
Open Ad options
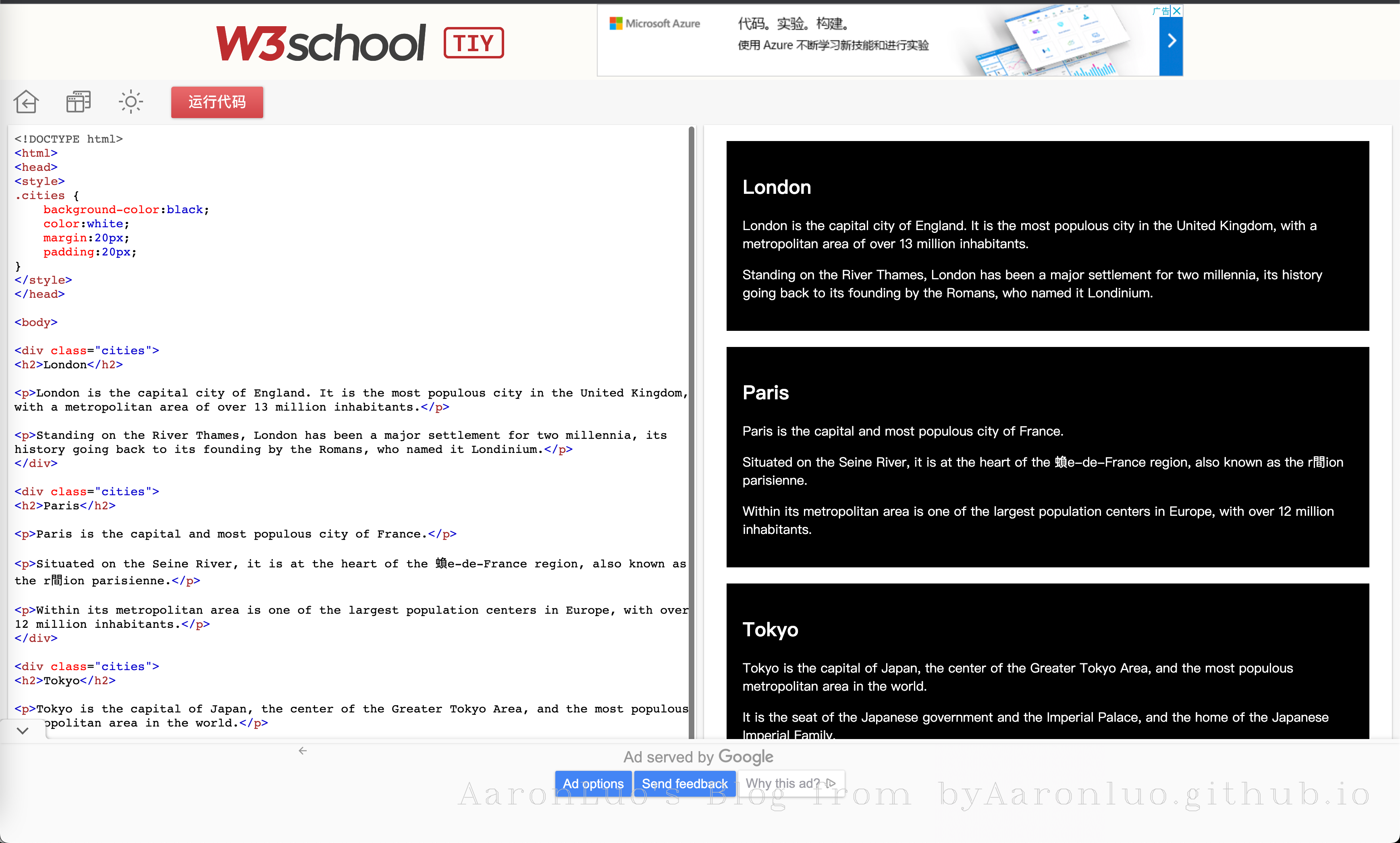593,784
